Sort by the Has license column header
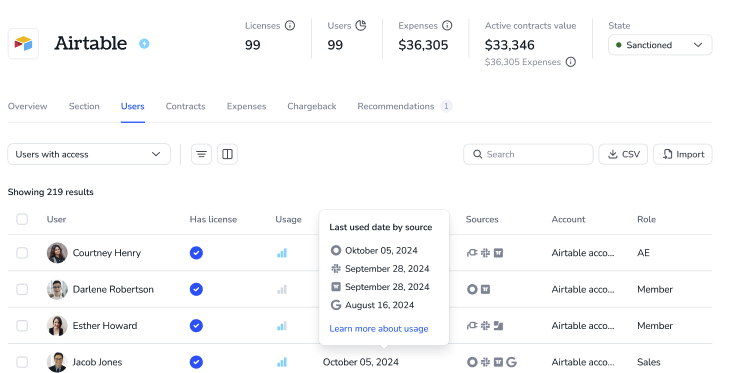750x373 pixels. click(213, 219)
